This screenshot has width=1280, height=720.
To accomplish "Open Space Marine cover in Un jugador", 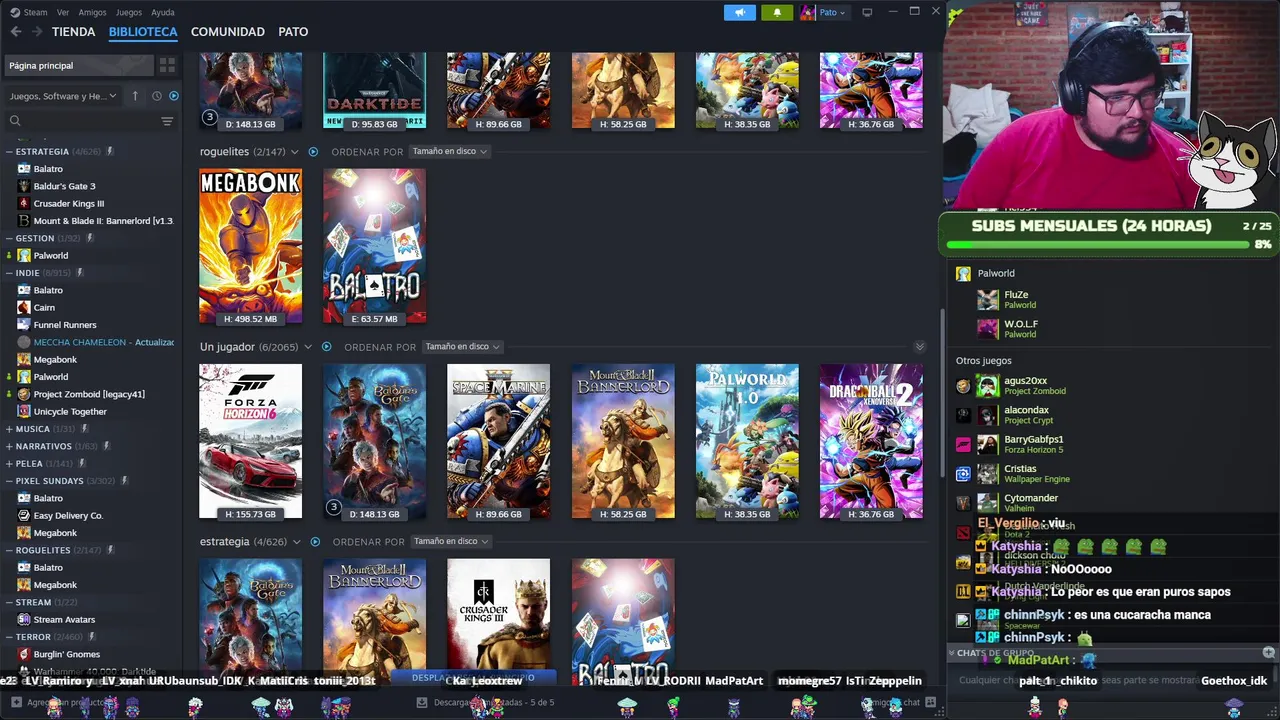I will [499, 441].
